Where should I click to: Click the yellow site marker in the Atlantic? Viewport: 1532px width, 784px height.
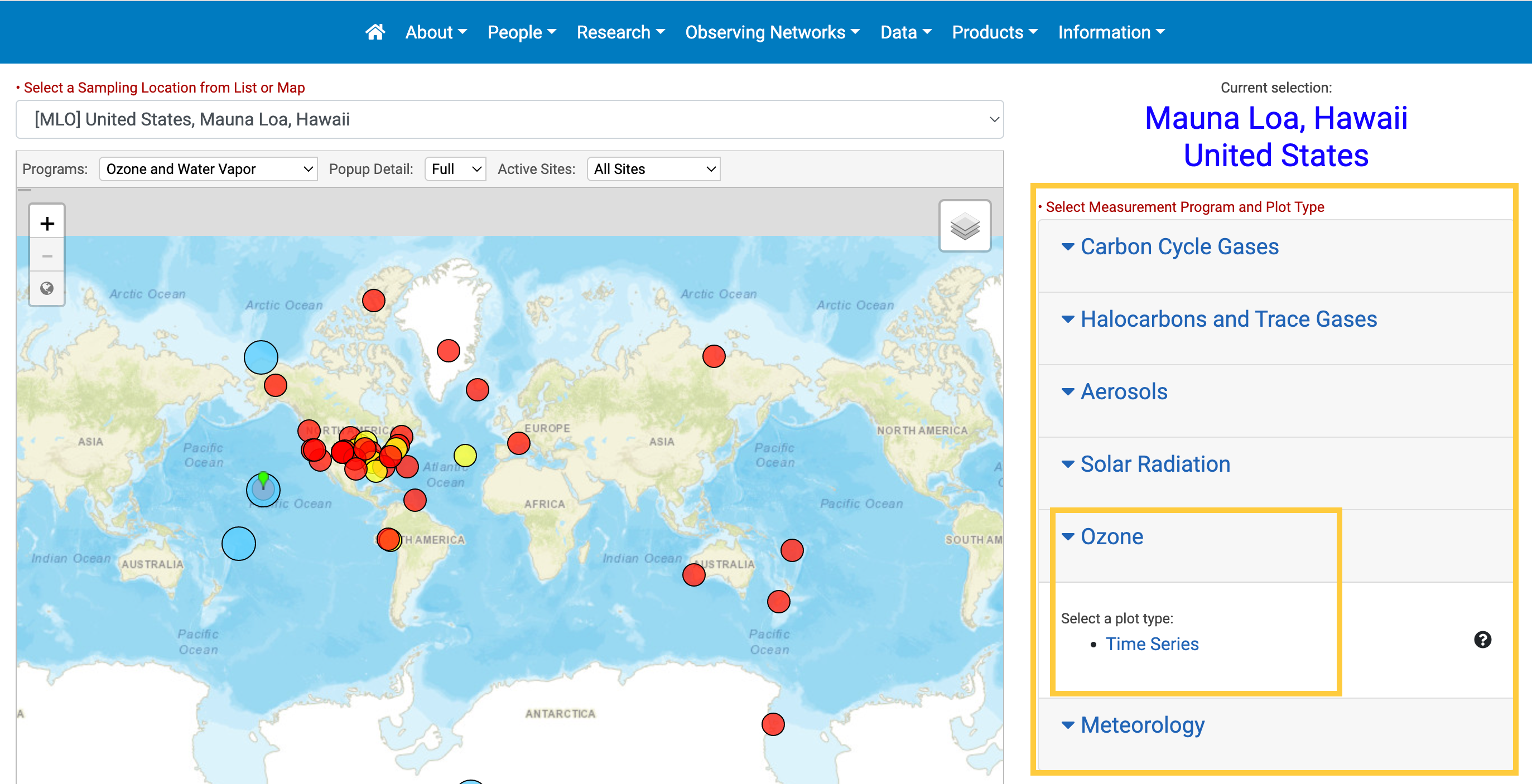click(465, 456)
